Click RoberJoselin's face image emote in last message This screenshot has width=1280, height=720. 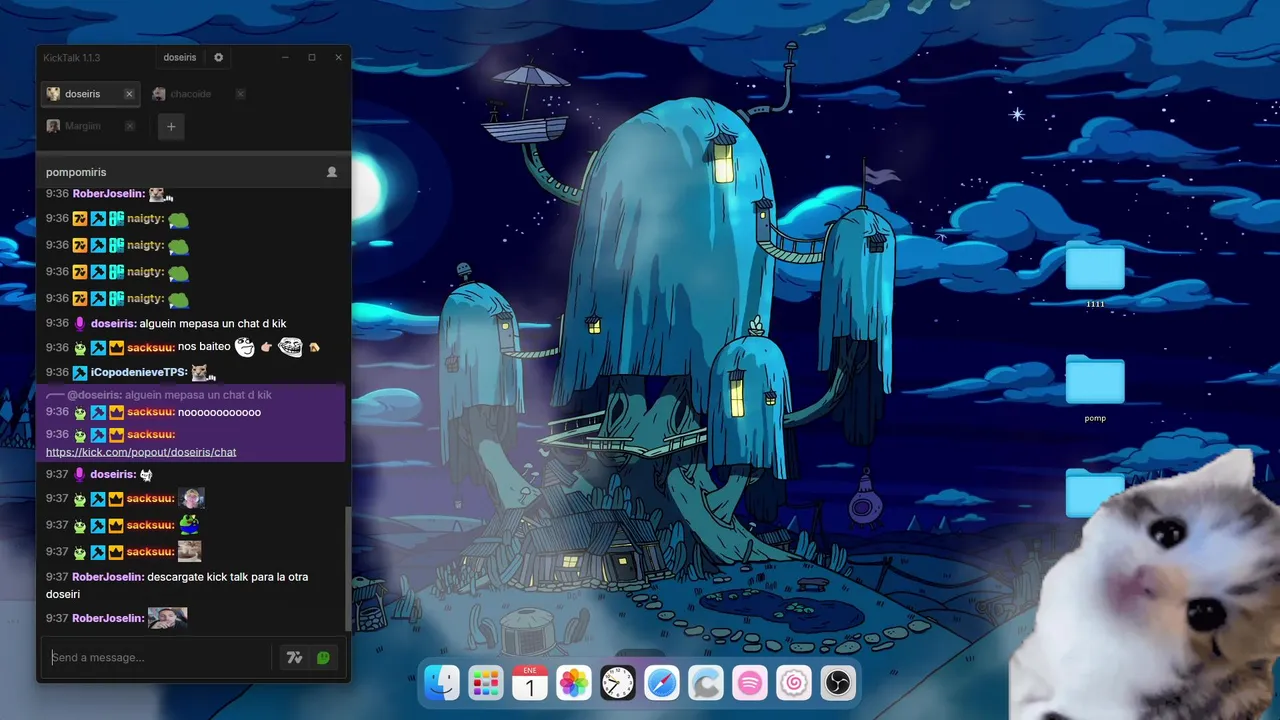point(168,618)
